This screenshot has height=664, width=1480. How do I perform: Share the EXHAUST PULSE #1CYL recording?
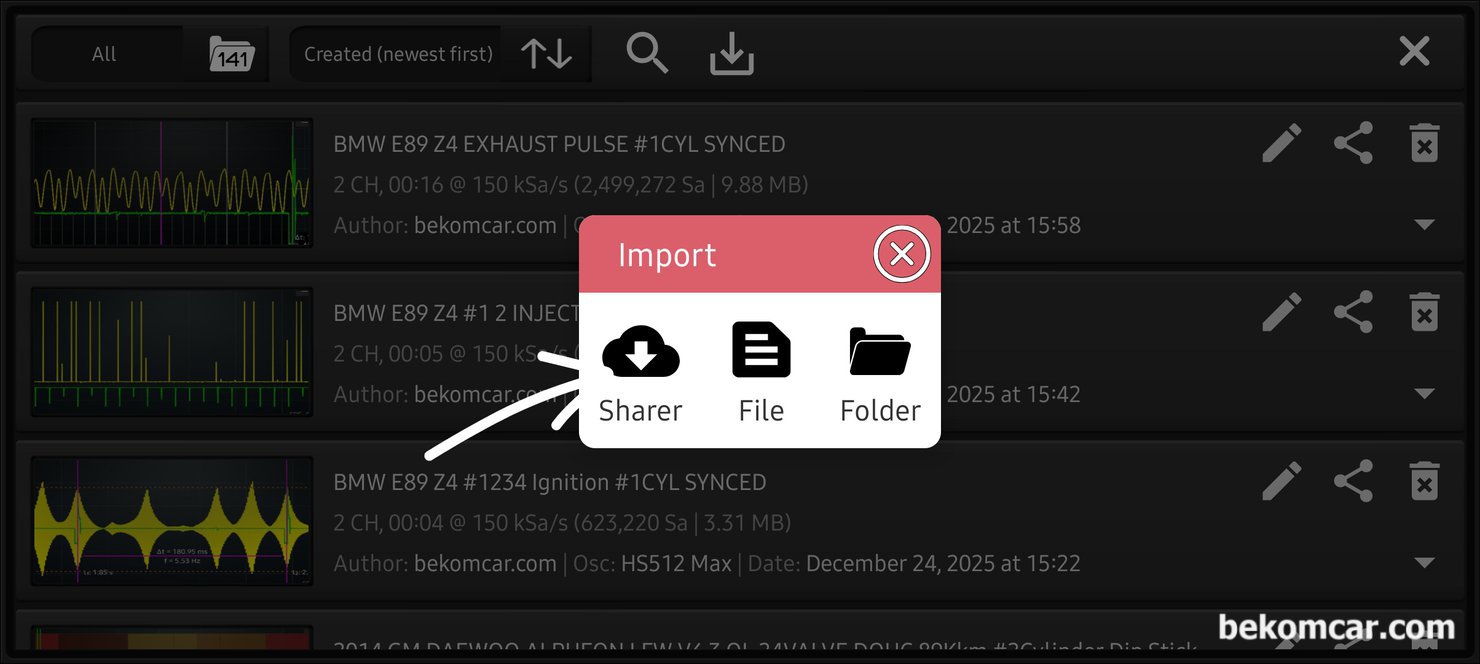pyautogui.click(x=1353, y=143)
